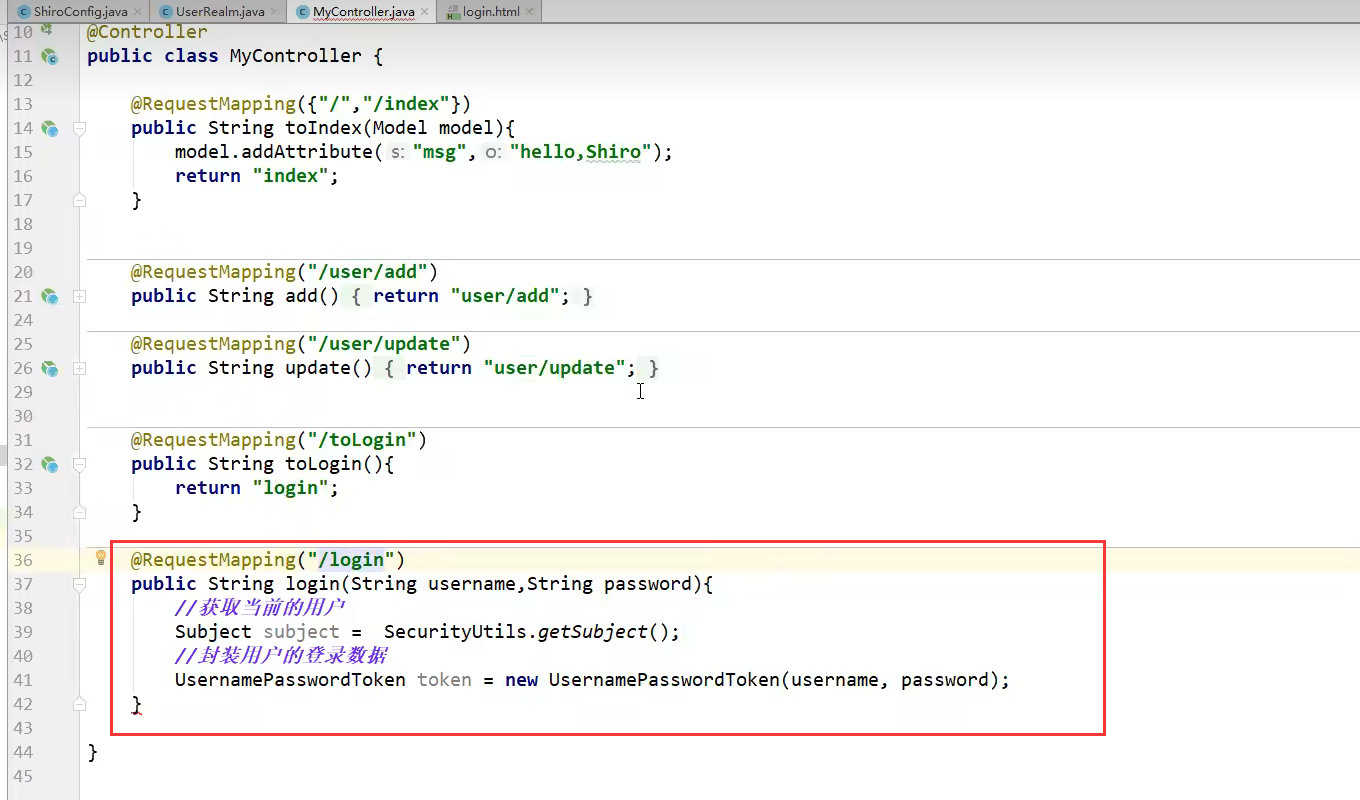Viewport: 1360px width, 800px height.
Task: Click the addAttribute call on line 15
Action: (307, 152)
